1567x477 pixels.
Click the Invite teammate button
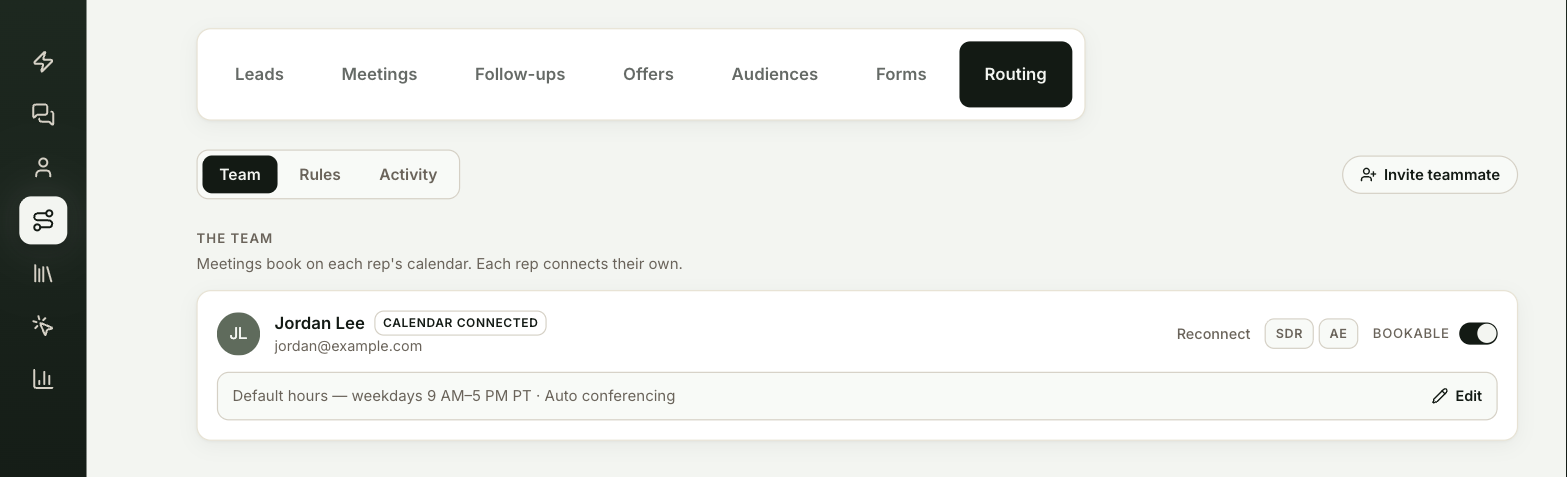[1430, 175]
